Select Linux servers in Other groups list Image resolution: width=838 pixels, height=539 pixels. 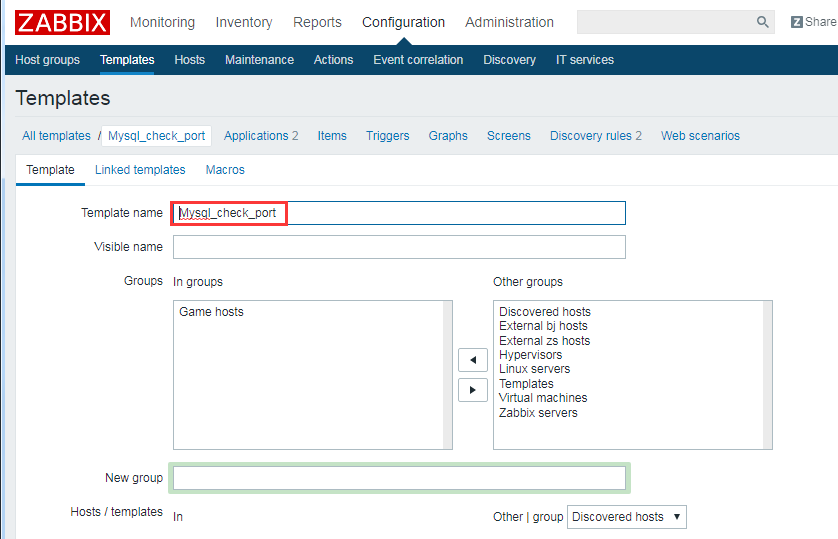(x=534, y=369)
